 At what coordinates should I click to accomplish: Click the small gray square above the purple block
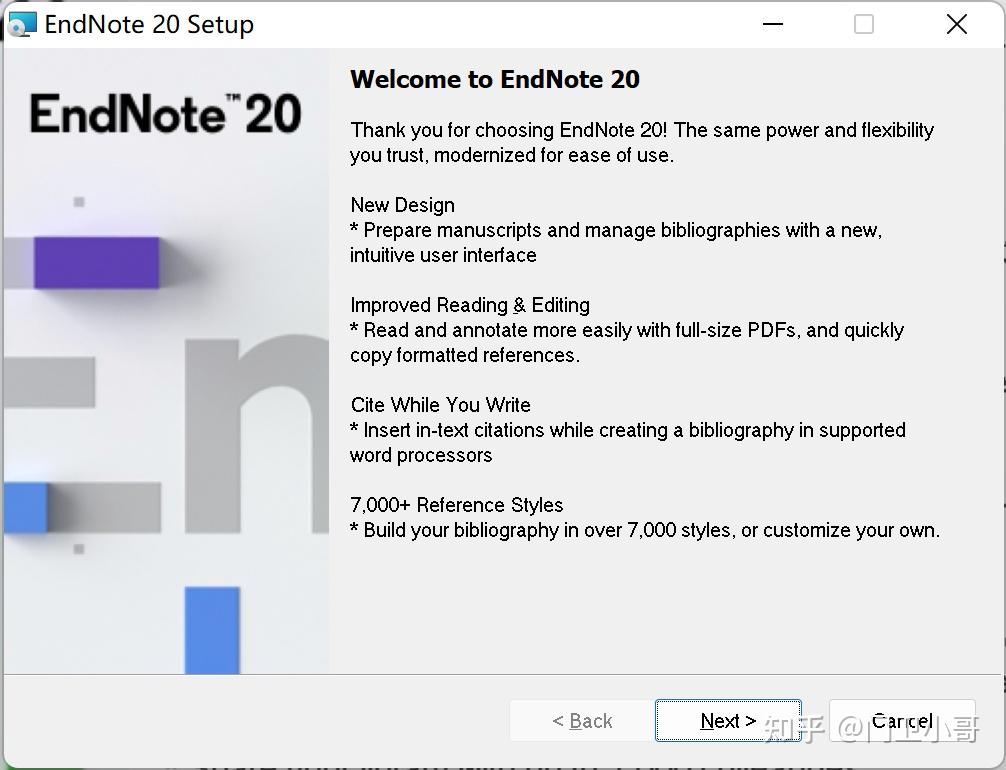[80, 200]
